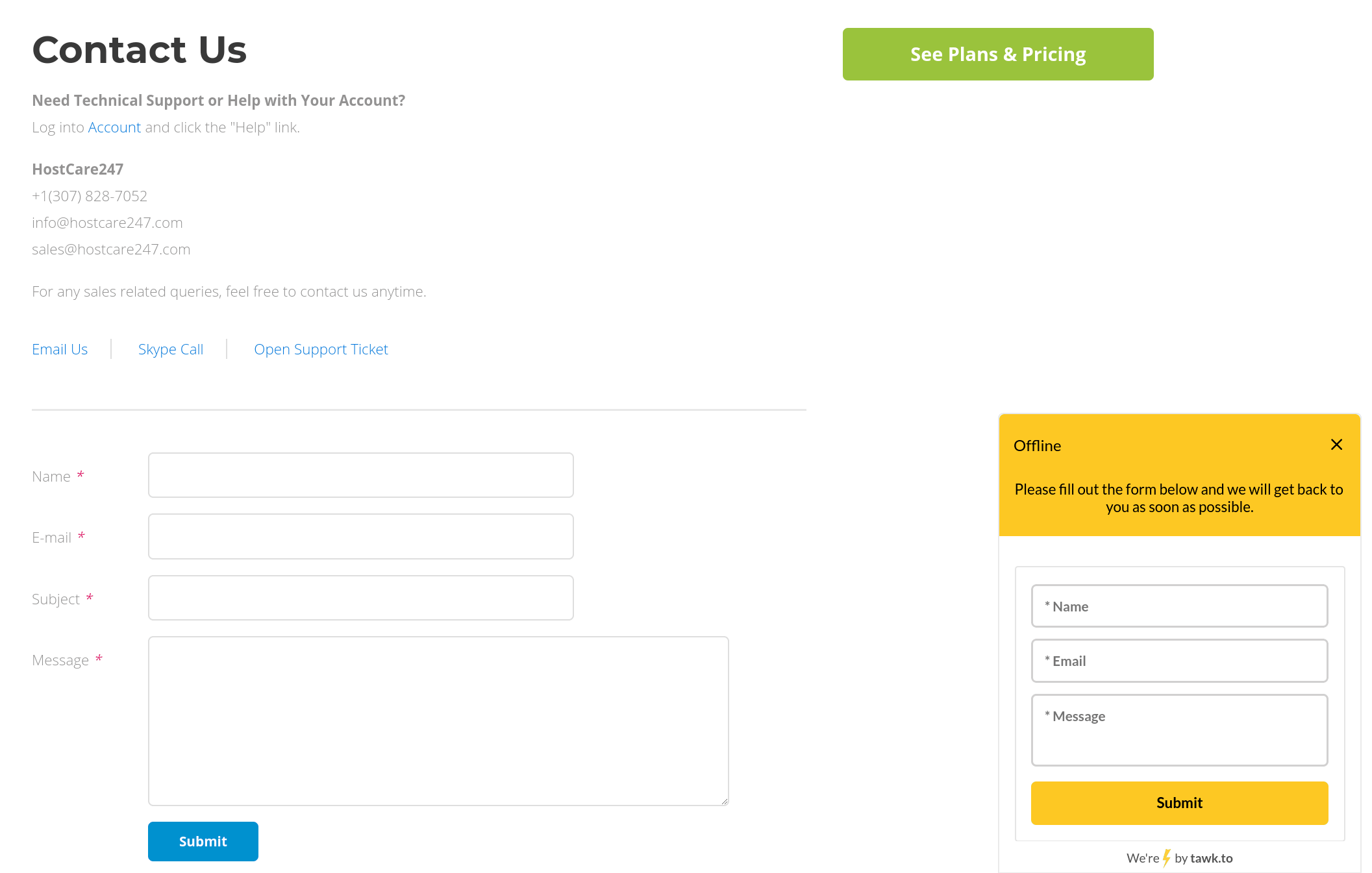Click the Email Us link
The height and width of the screenshot is (873, 1372).
(60, 349)
